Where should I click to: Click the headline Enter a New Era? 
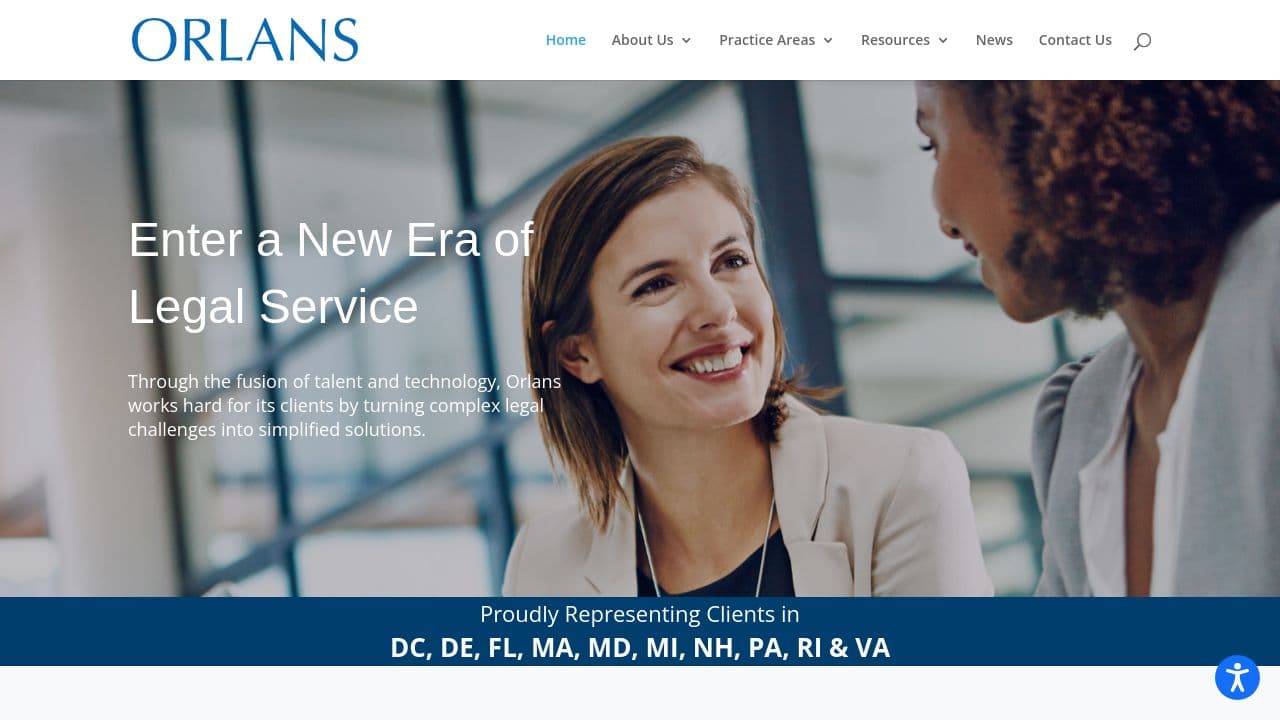click(331, 240)
